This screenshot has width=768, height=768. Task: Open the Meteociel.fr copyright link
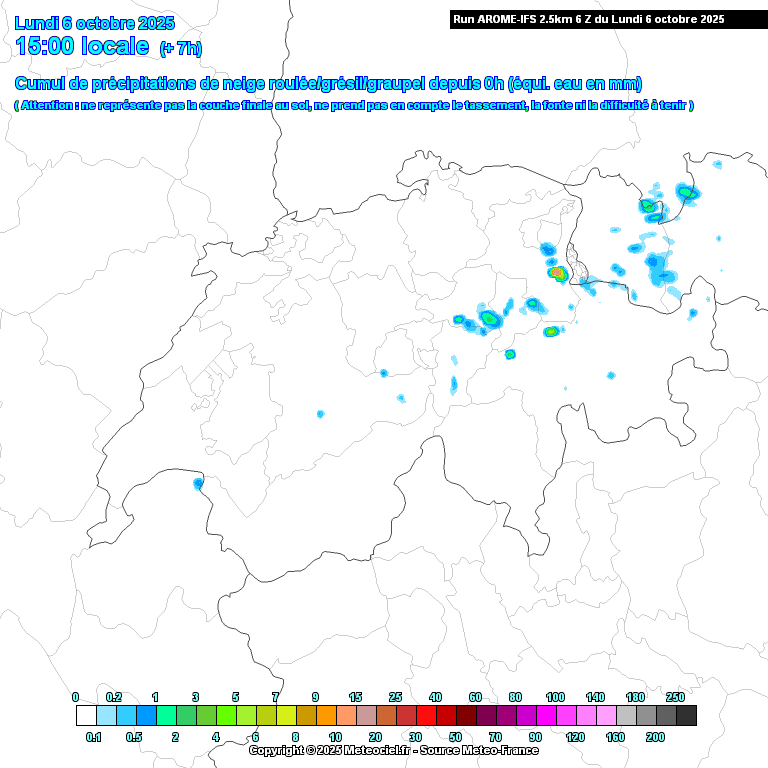tap(392, 750)
